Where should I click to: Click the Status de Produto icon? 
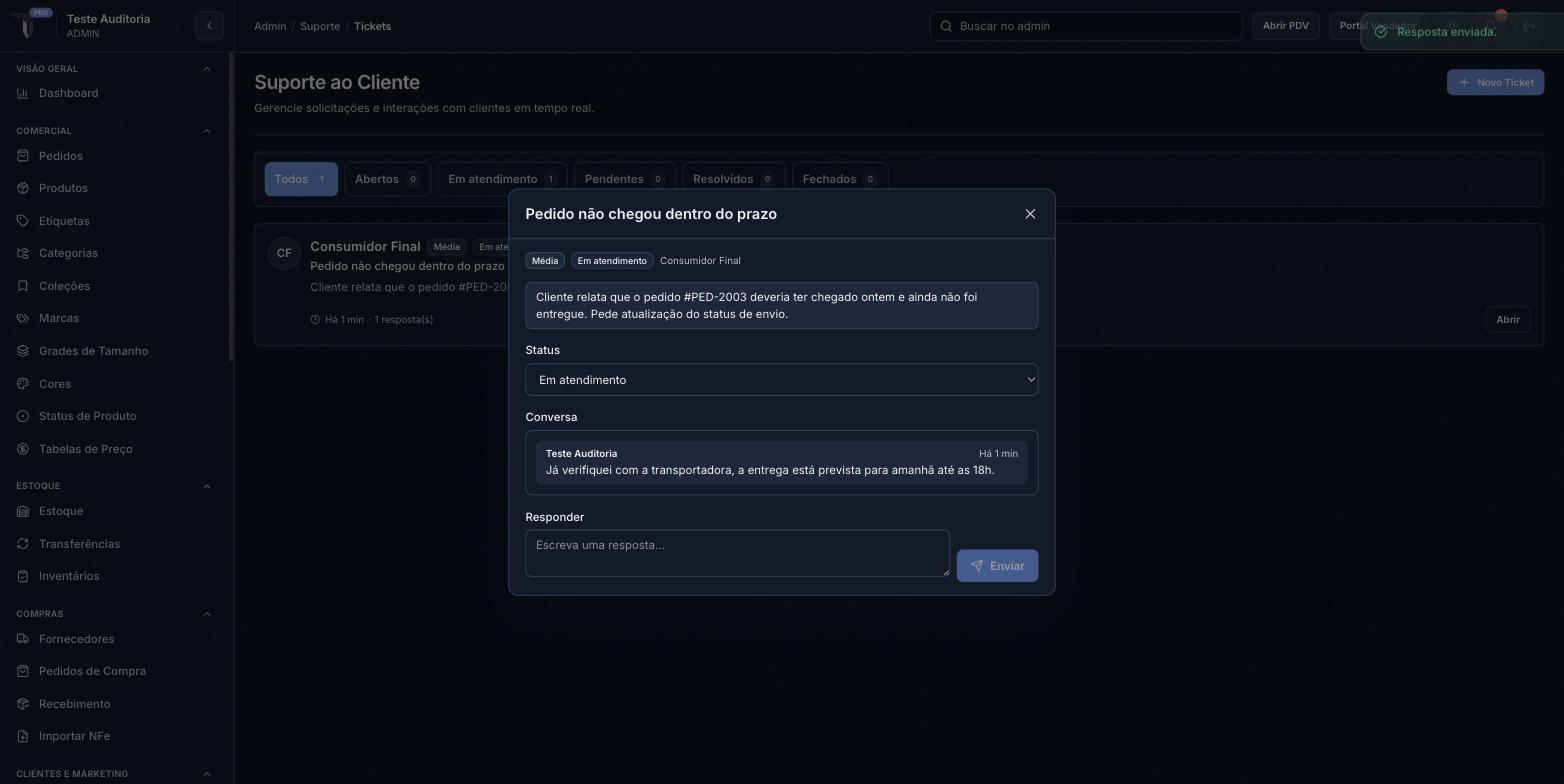pyautogui.click(x=23, y=416)
